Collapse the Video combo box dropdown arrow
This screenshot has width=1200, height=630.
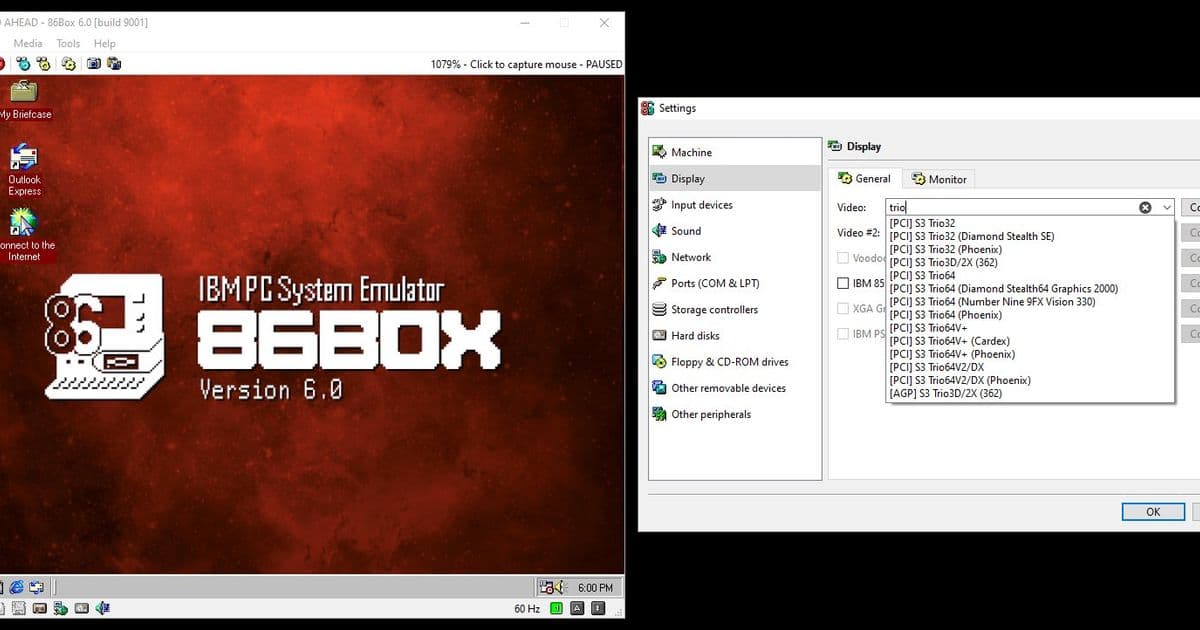(x=1166, y=208)
